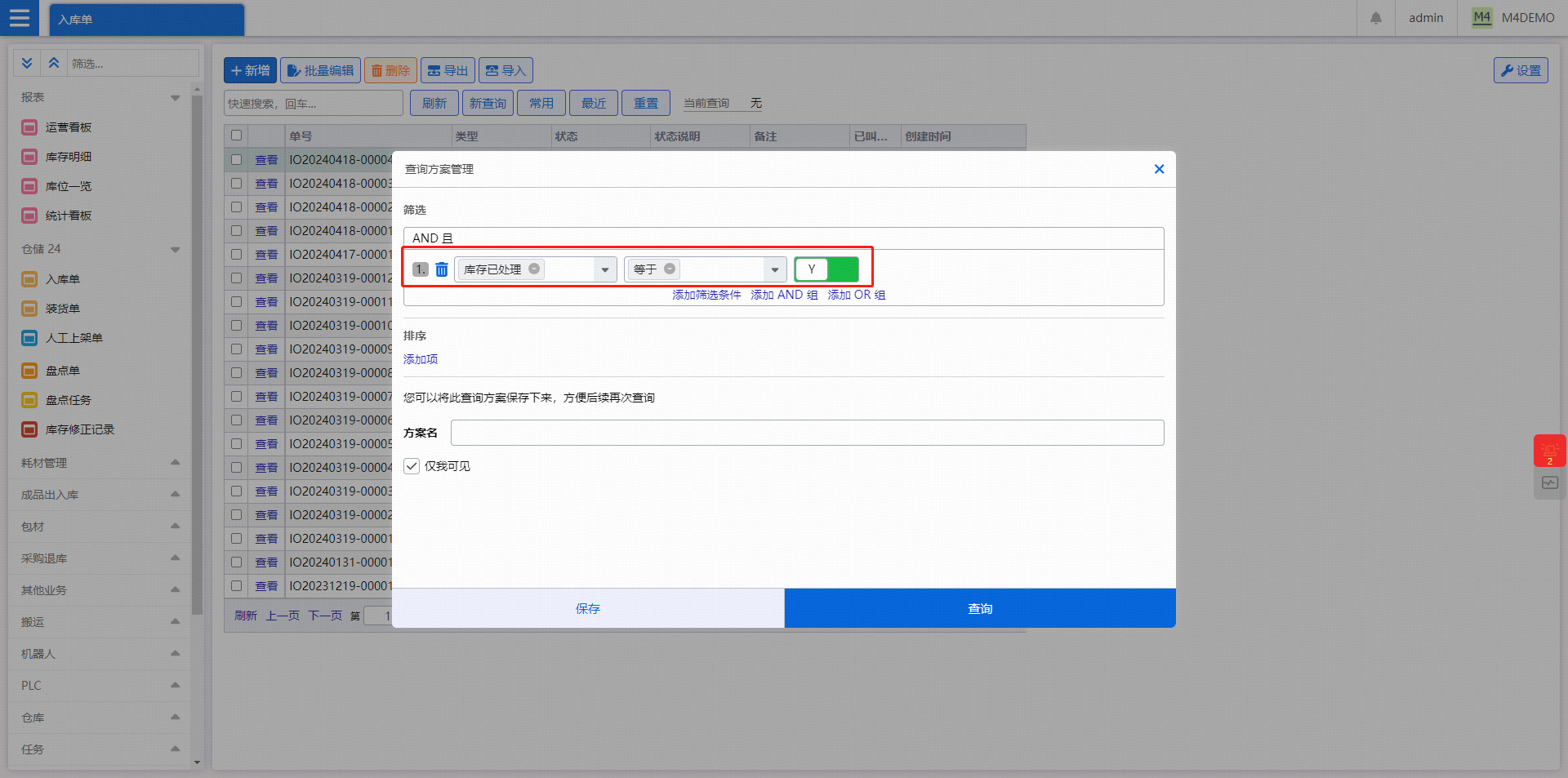1568x778 pixels.
Task: Clear the 等于 operator tag
Action: pos(670,269)
